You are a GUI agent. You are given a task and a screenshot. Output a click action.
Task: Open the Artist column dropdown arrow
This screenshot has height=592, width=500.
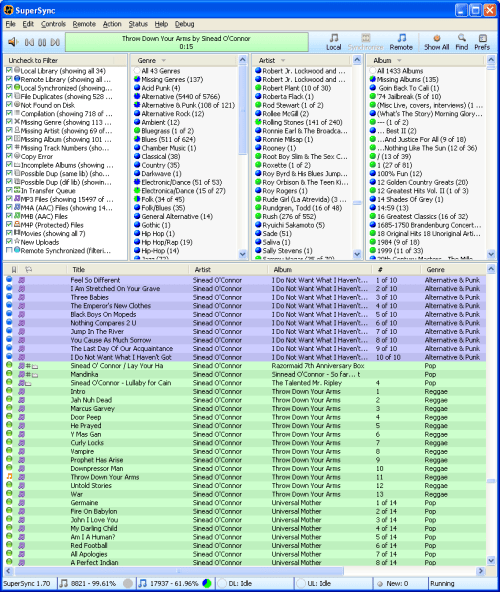[x=283, y=60]
